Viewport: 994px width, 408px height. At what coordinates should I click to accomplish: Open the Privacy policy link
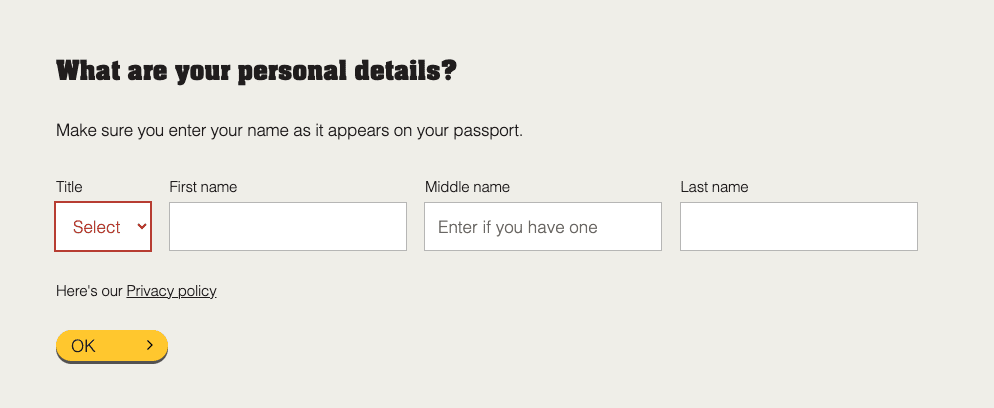coord(171,291)
